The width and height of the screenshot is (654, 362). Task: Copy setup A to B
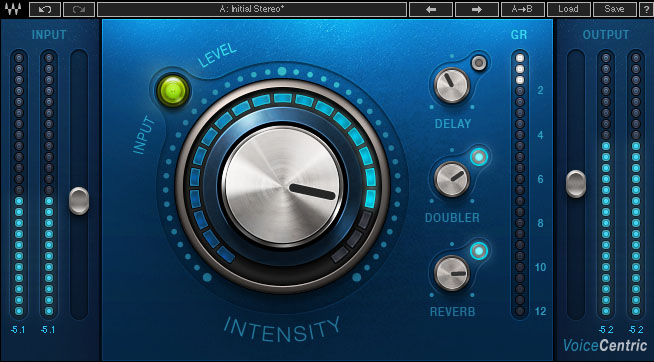[x=523, y=9]
